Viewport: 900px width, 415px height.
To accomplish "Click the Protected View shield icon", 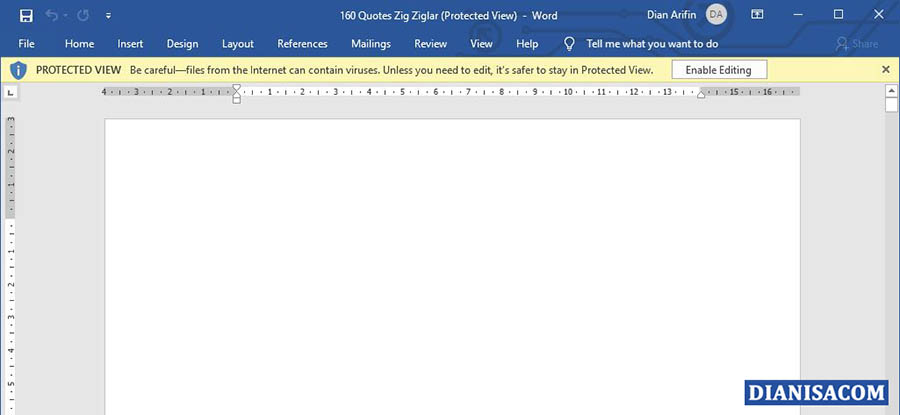I will tap(18, 70).
